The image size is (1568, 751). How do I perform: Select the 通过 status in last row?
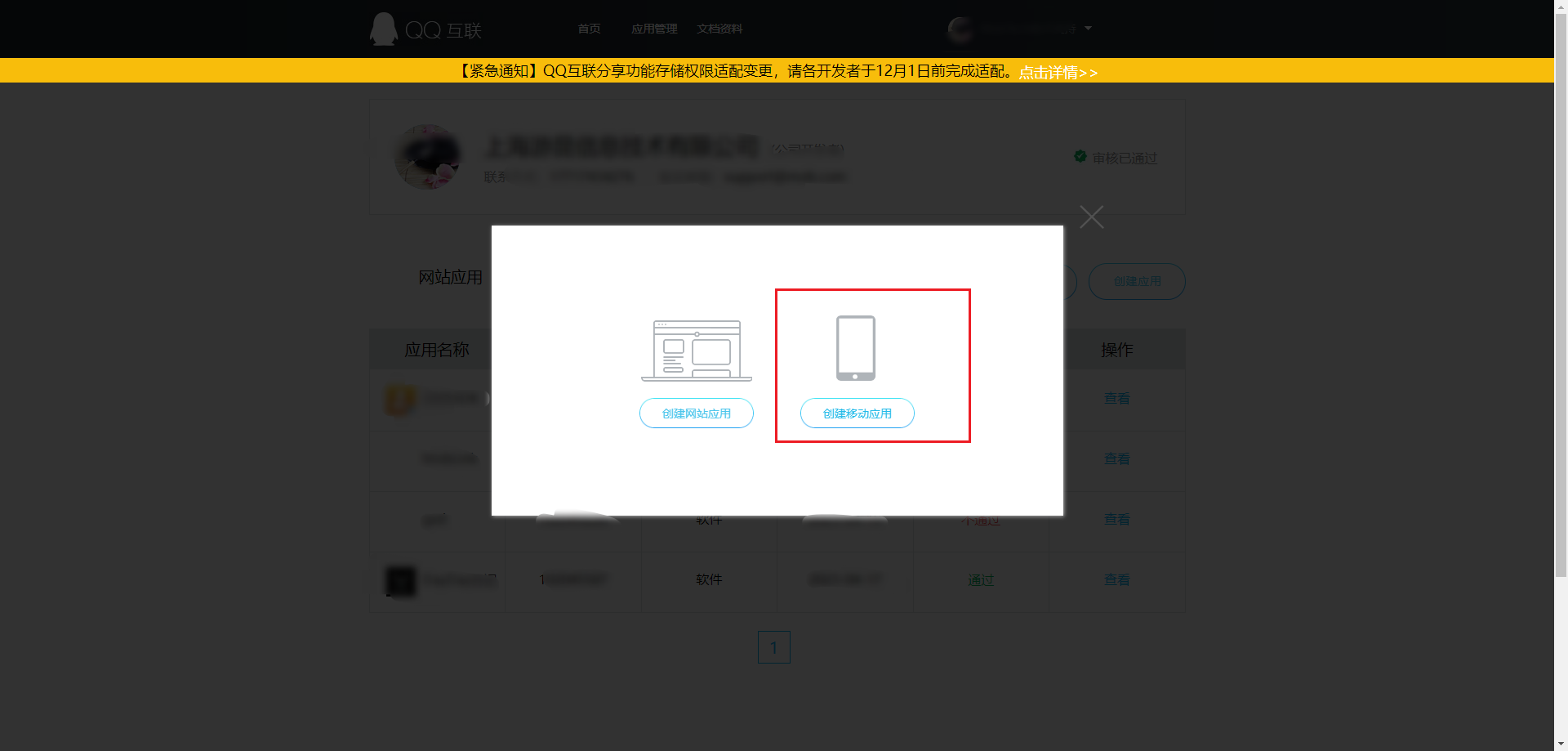click(x=980, y=580)
